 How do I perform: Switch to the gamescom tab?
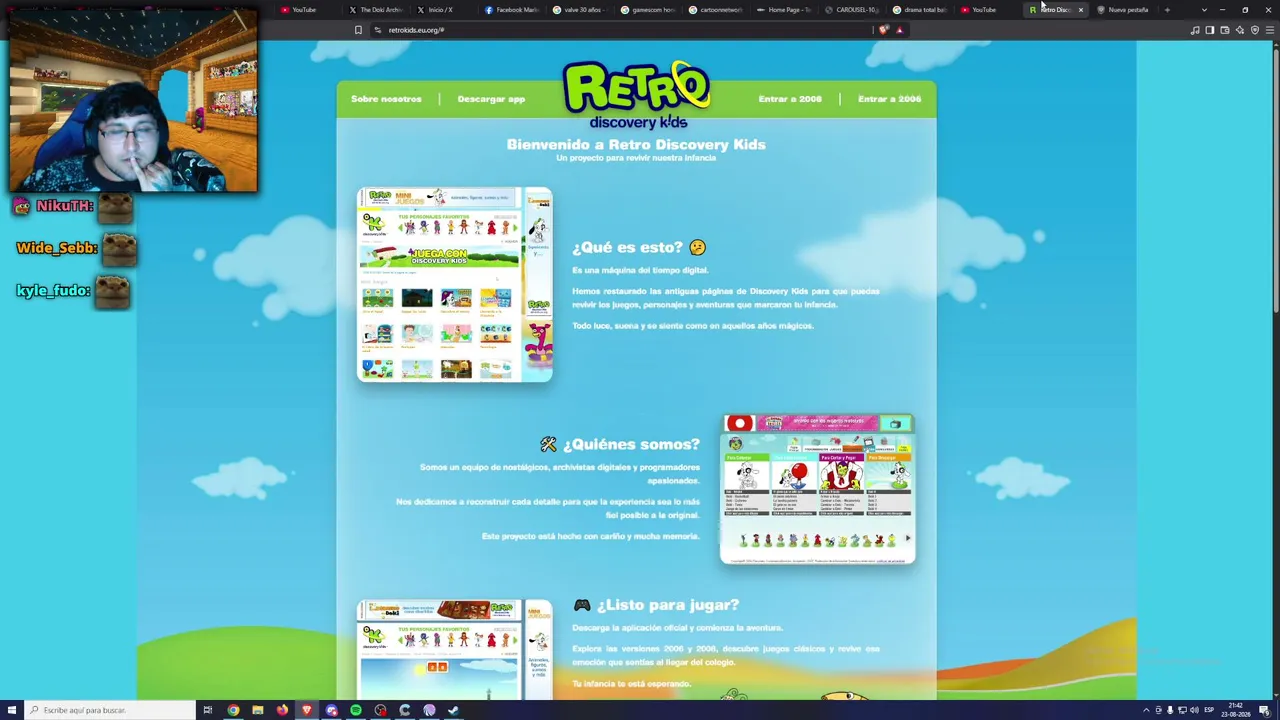(647, 10)
